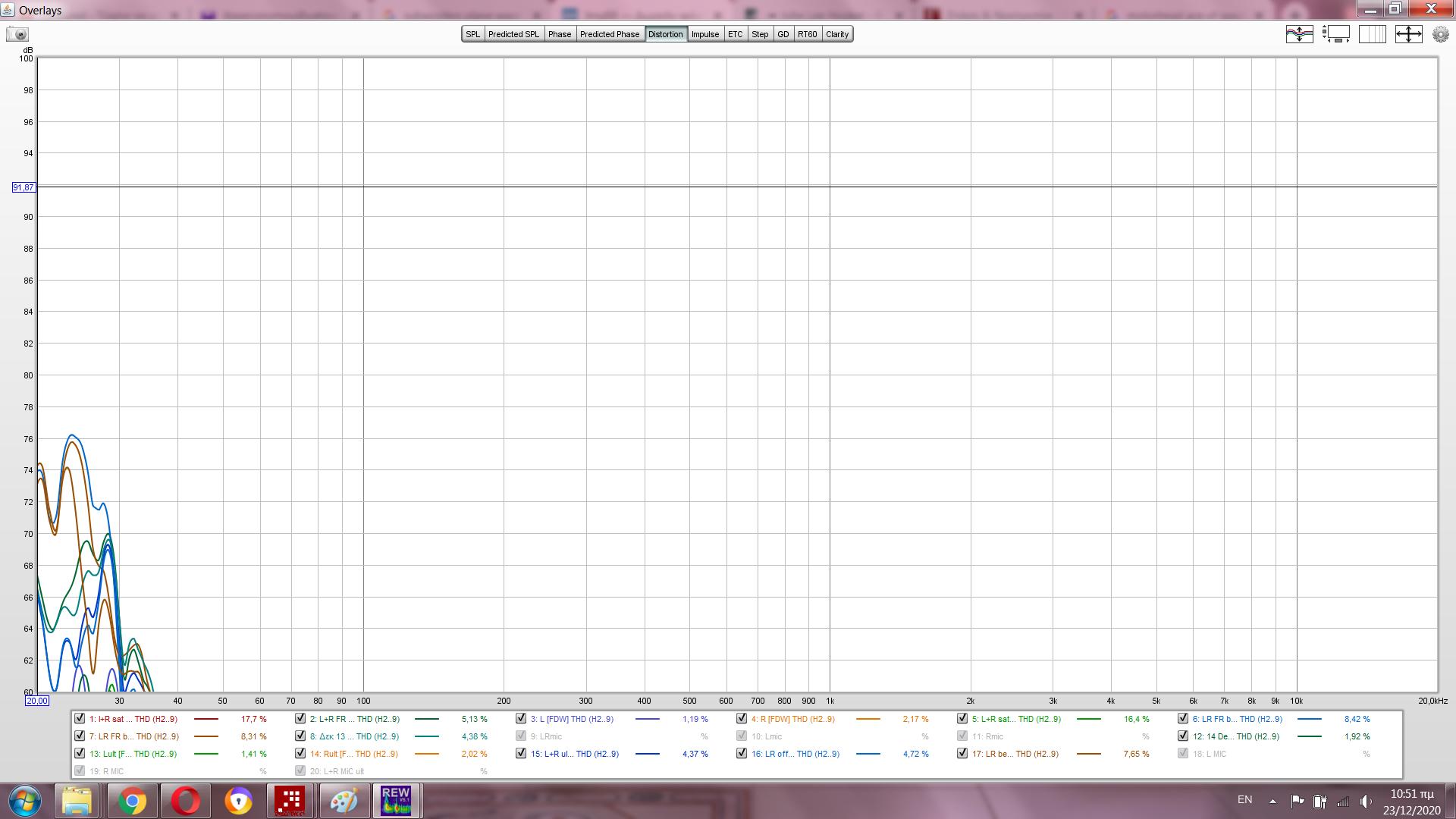
Task: Open Google Chrome in the taskbar
Action: coord(132,801)
